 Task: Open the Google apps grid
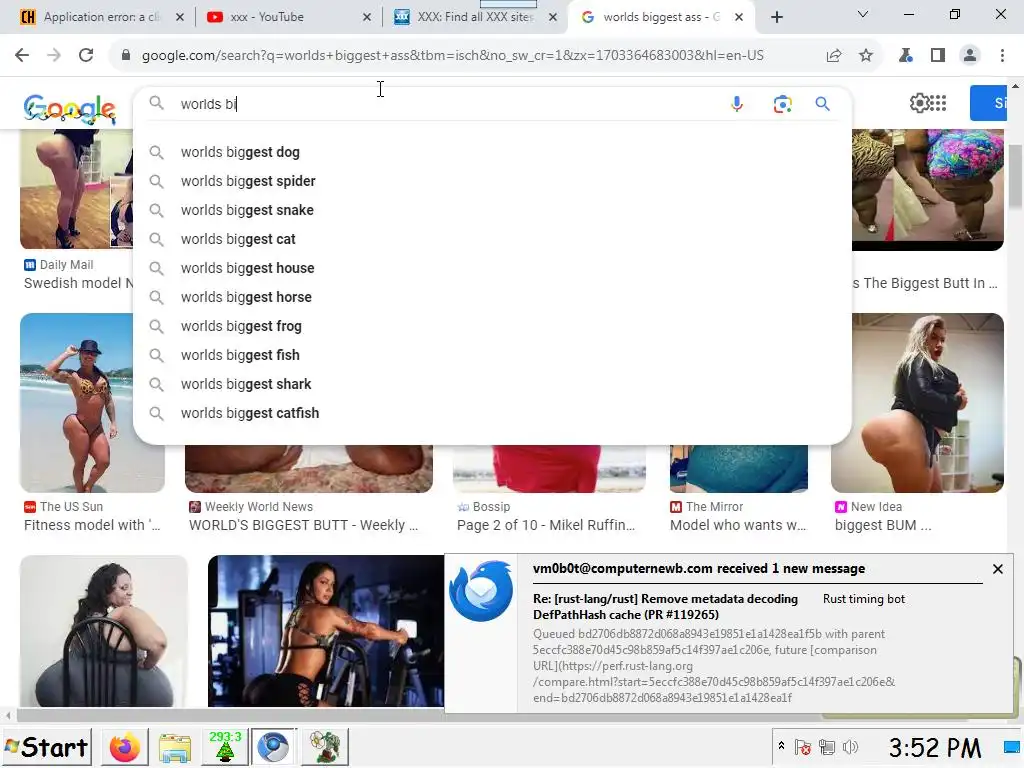[938, 103]
